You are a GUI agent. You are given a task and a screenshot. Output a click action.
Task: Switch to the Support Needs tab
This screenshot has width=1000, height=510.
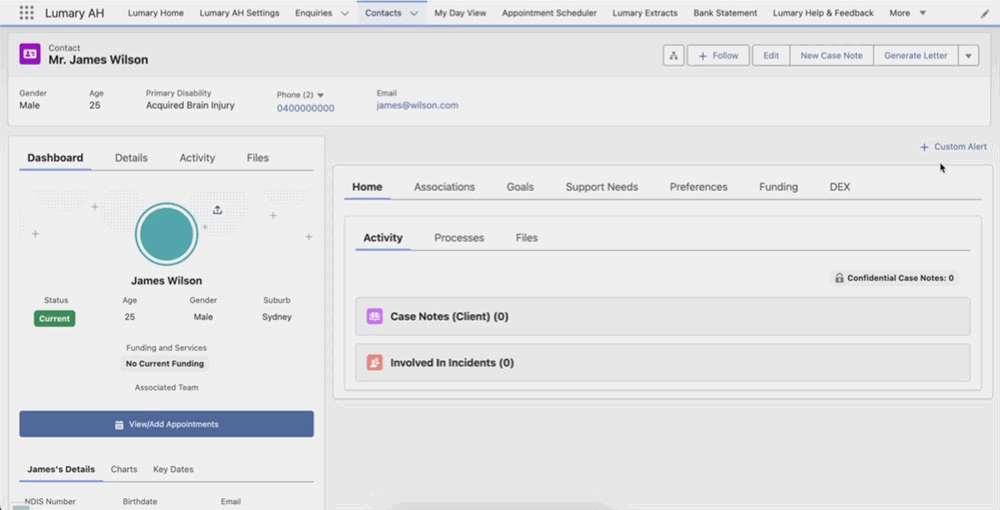(x=601, y=187)
